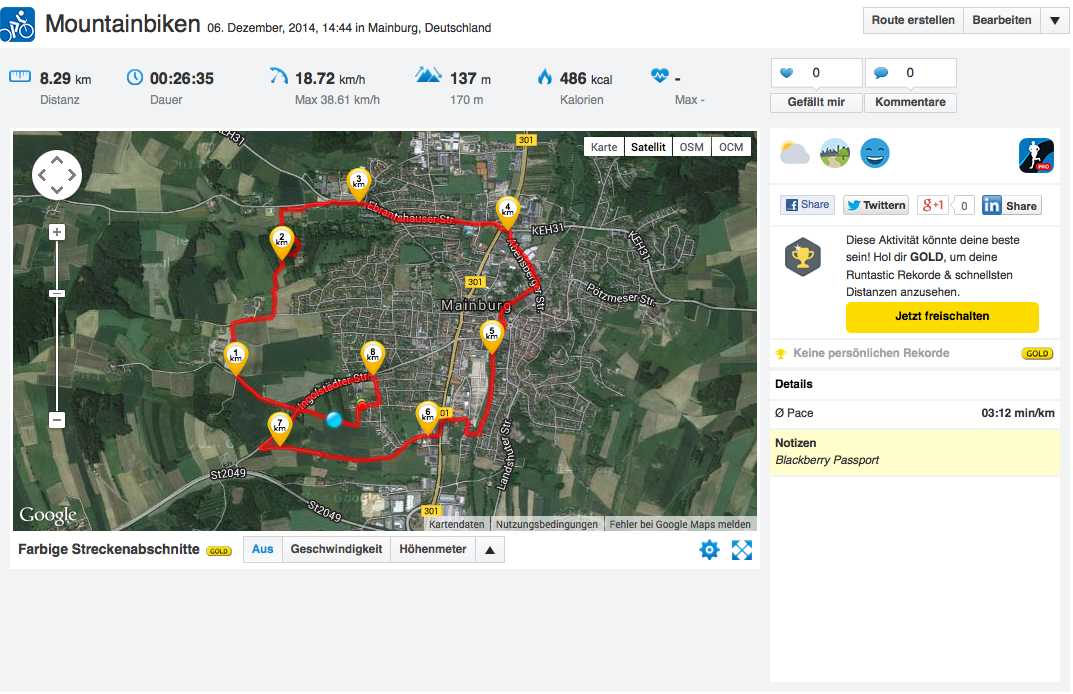Switch map to Satellit view

(648, 147)
